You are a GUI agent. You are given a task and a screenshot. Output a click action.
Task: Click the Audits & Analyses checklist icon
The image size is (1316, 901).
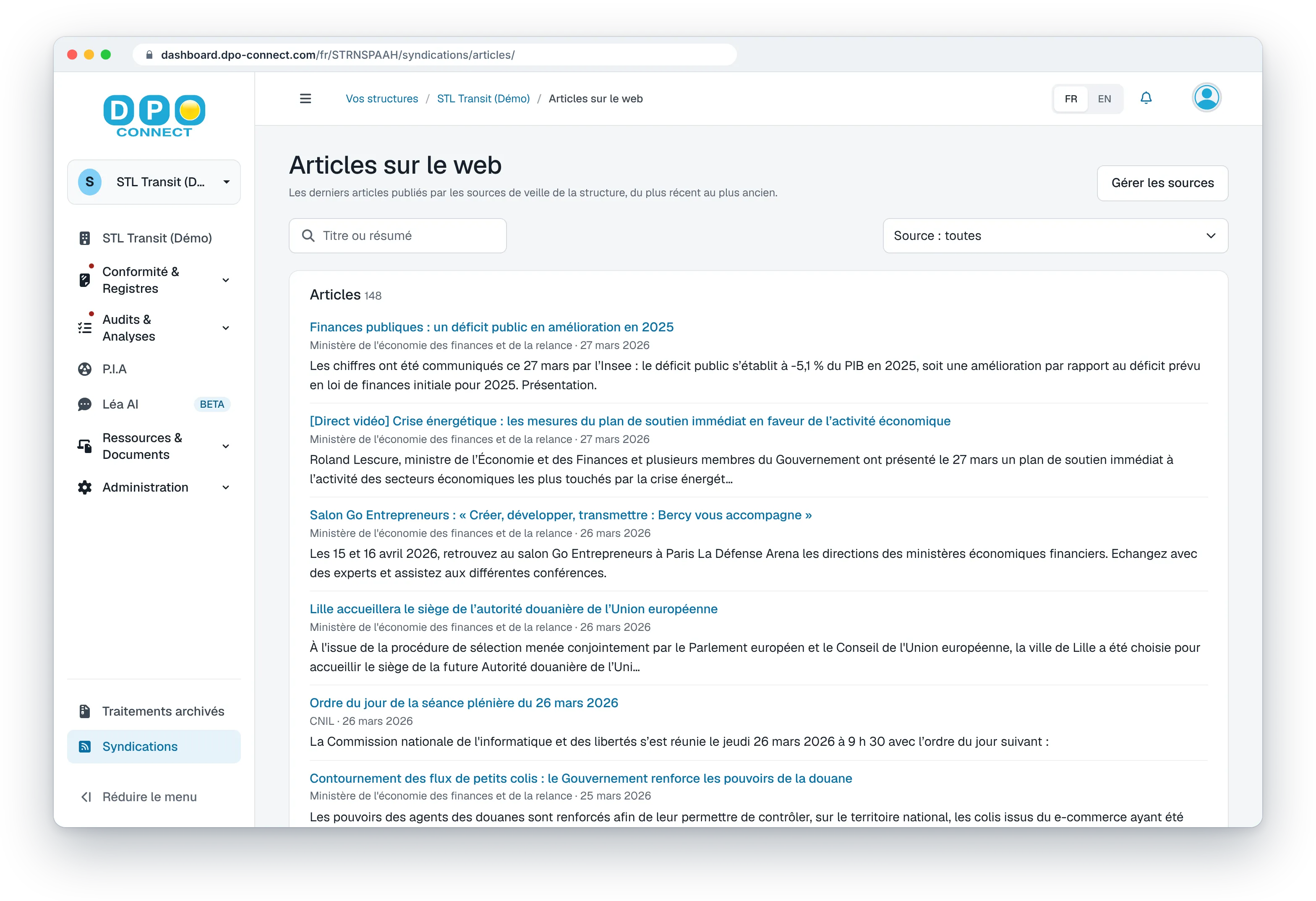click(x=85, y=328)
